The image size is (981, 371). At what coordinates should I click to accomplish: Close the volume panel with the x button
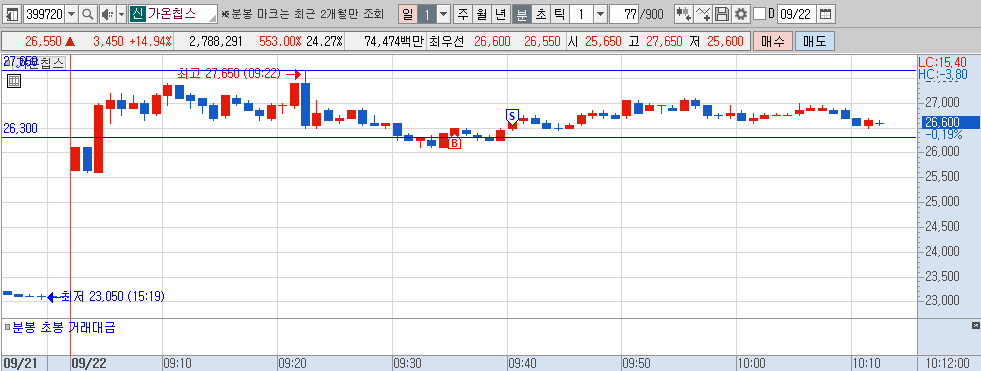[975, 326]
